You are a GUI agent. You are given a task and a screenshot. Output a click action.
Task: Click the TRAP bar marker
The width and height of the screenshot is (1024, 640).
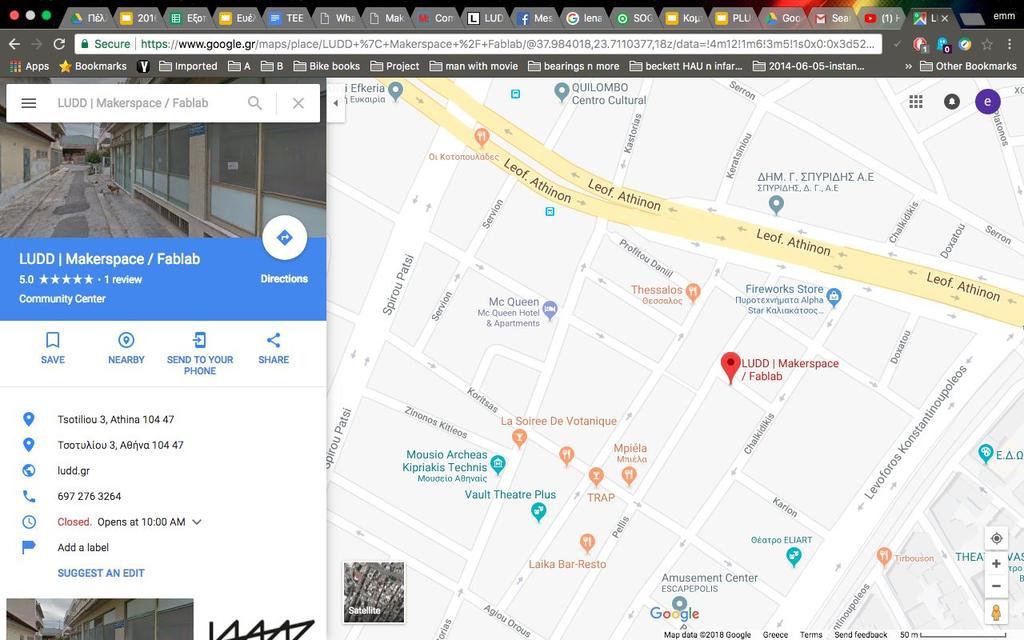(596, 476)
